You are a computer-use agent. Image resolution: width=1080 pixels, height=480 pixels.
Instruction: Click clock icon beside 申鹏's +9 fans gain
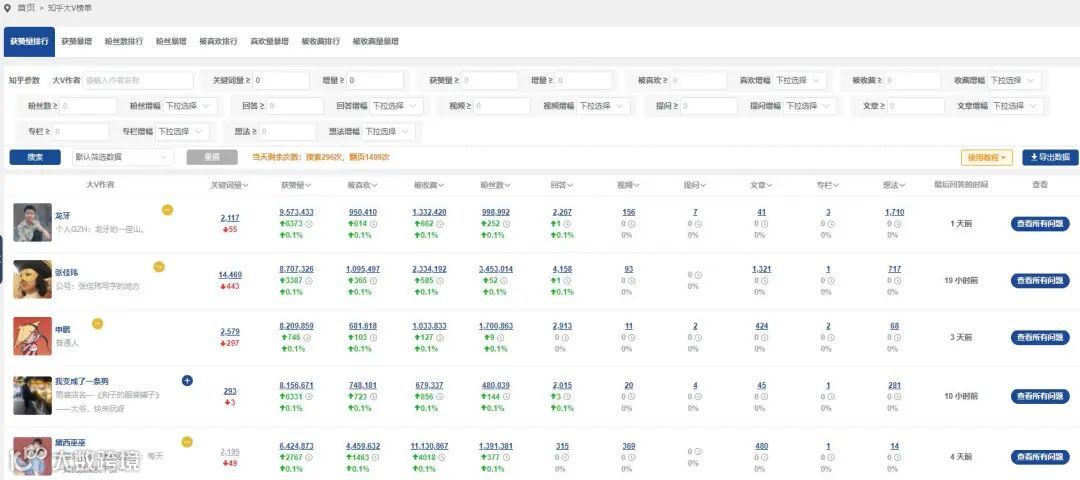[501, 337]
